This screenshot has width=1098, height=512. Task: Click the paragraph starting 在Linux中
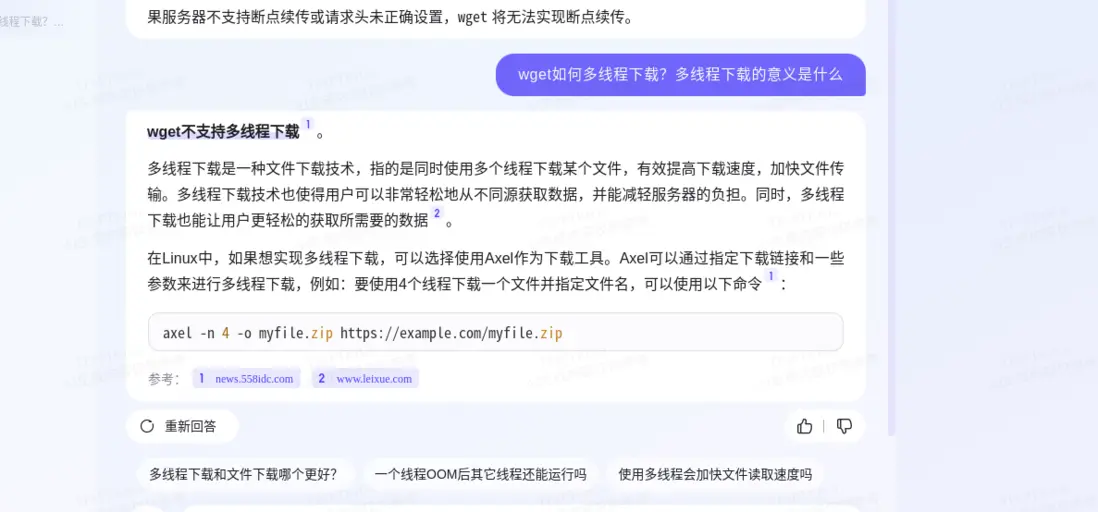point(496,272)
